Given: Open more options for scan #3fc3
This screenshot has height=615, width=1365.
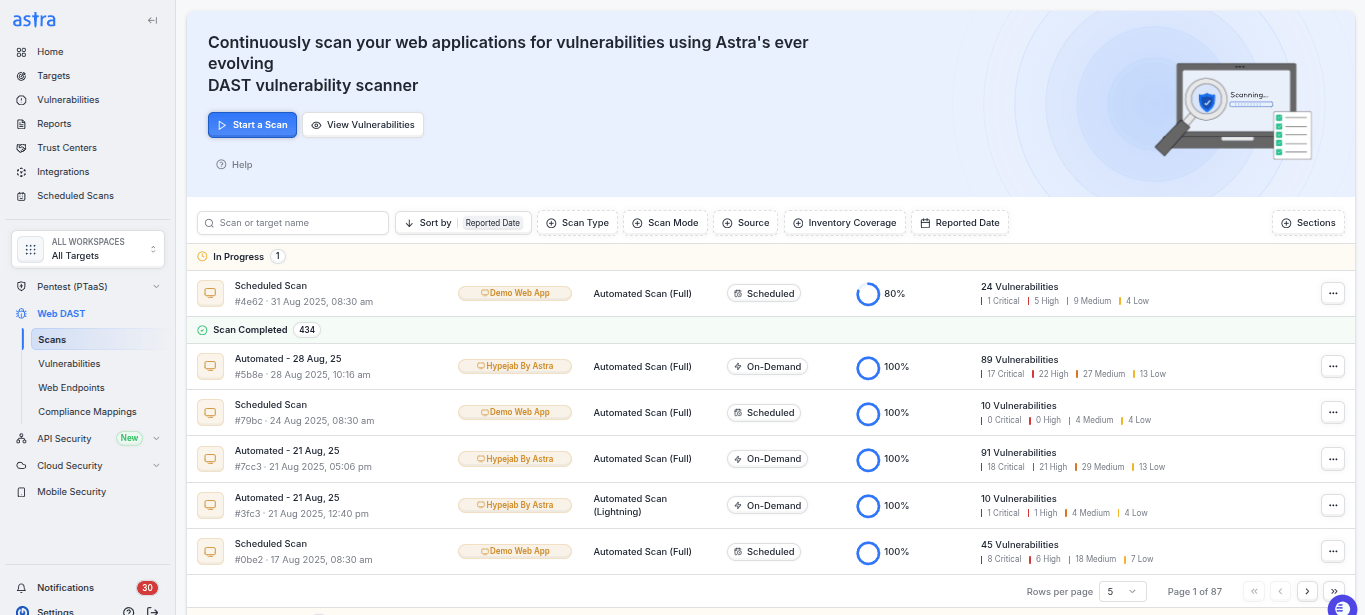Looking at the screenshot, I should (1332, 505).
